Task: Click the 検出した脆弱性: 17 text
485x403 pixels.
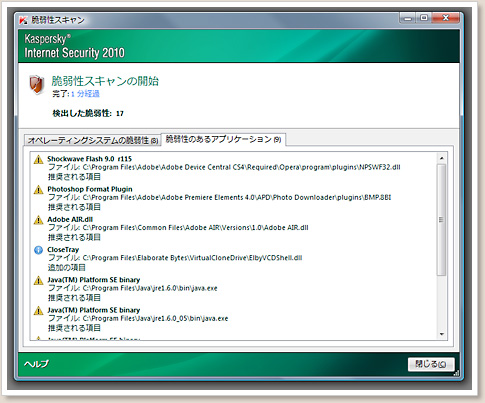Action: point(88,113)
